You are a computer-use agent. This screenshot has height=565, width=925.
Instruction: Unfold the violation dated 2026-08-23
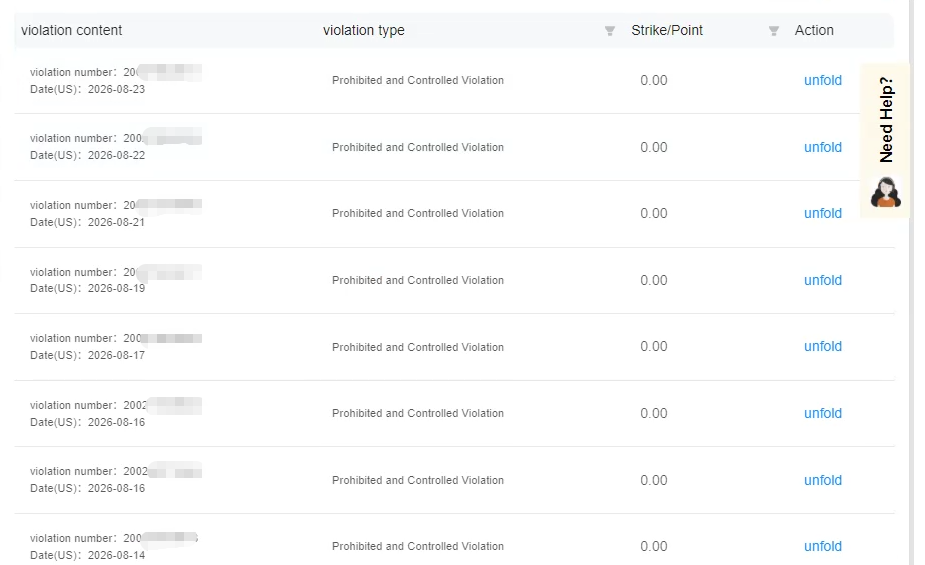click(x=822, y=80)
